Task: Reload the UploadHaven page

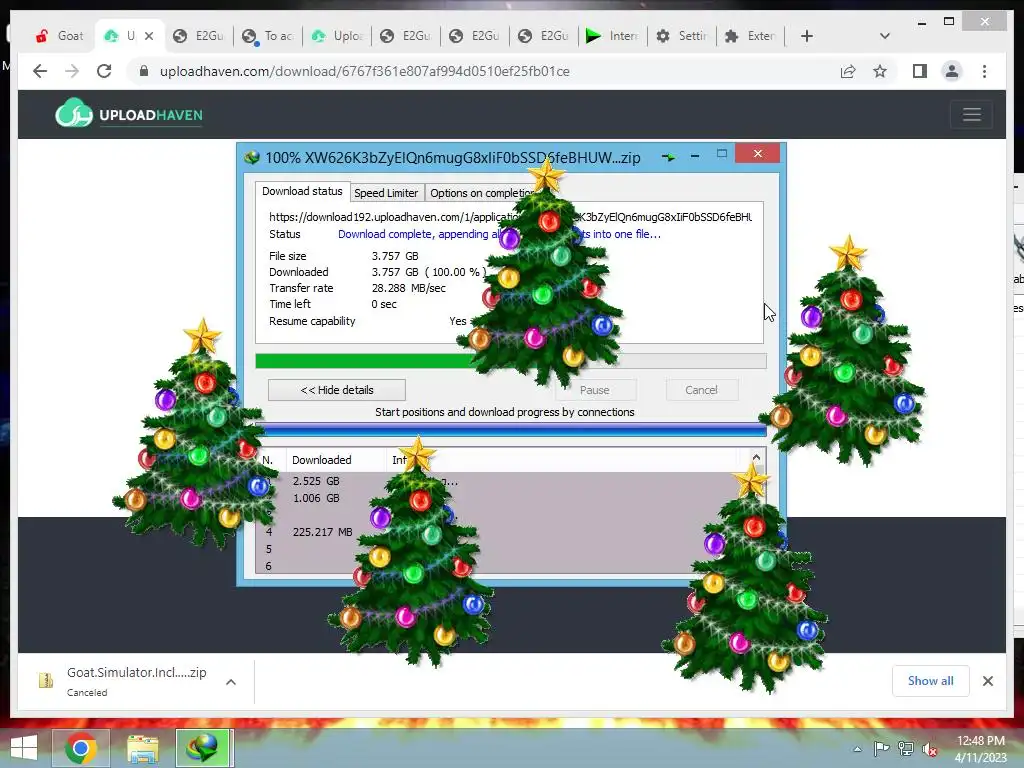Action: (104, 71)
